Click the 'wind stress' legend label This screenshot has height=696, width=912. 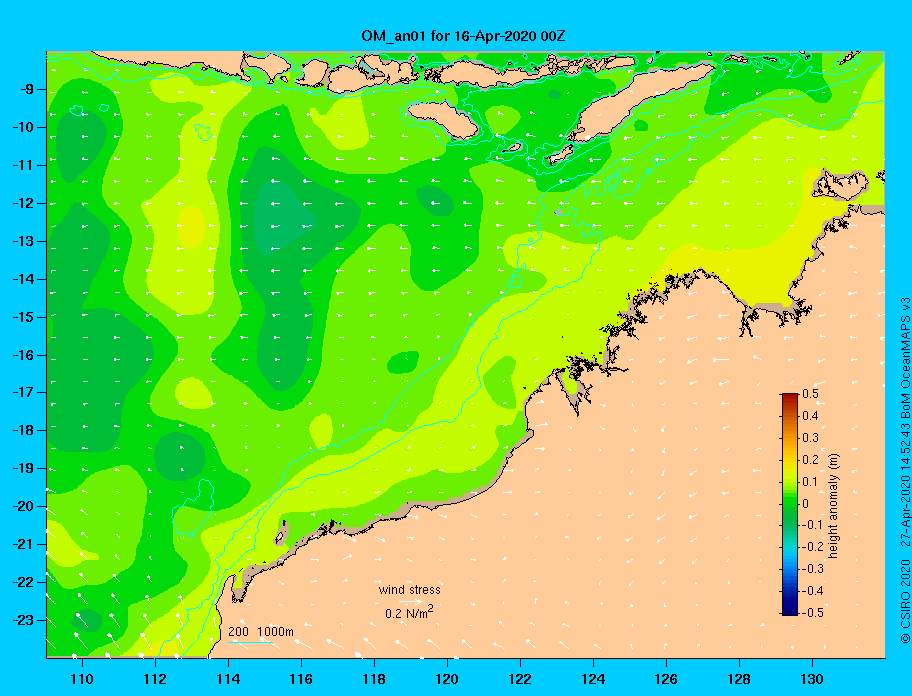click(409, 590)
